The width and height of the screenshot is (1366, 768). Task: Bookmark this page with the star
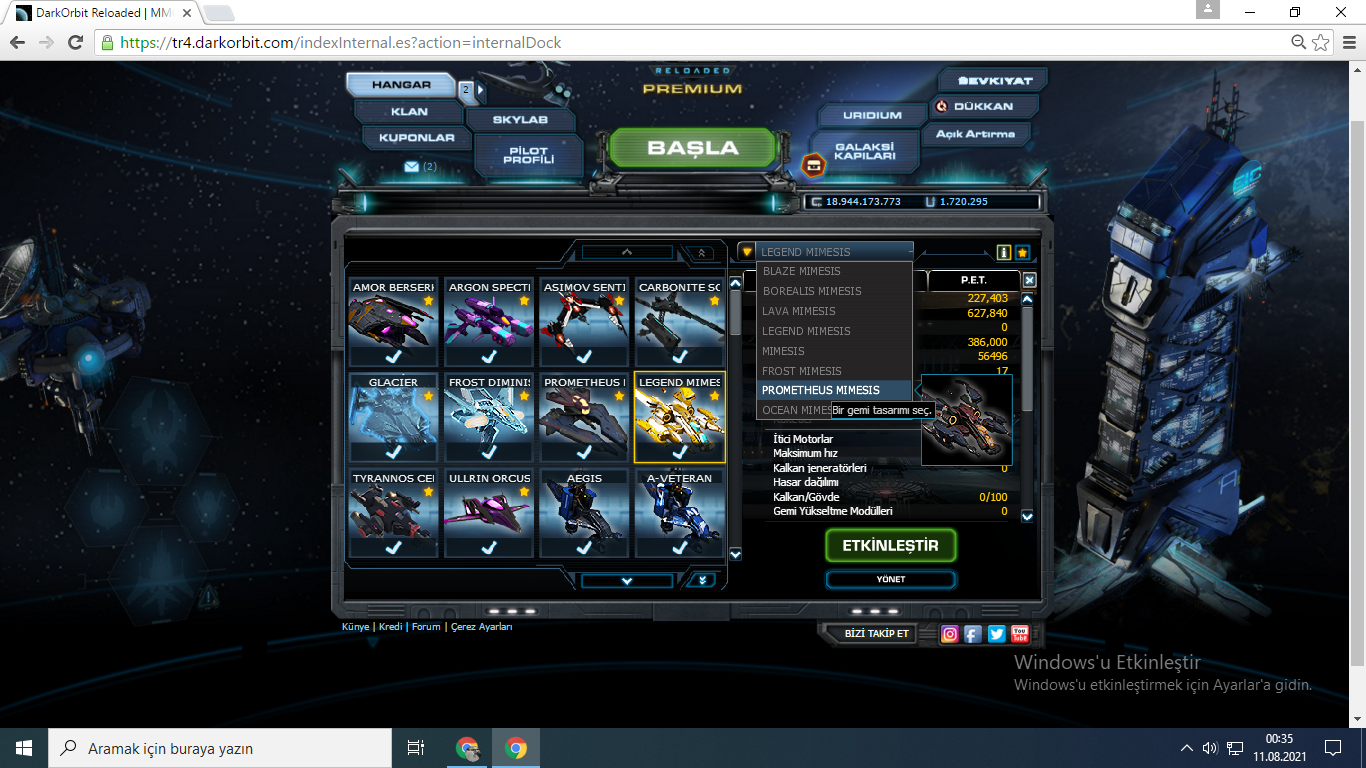[x=1321, y=43]
